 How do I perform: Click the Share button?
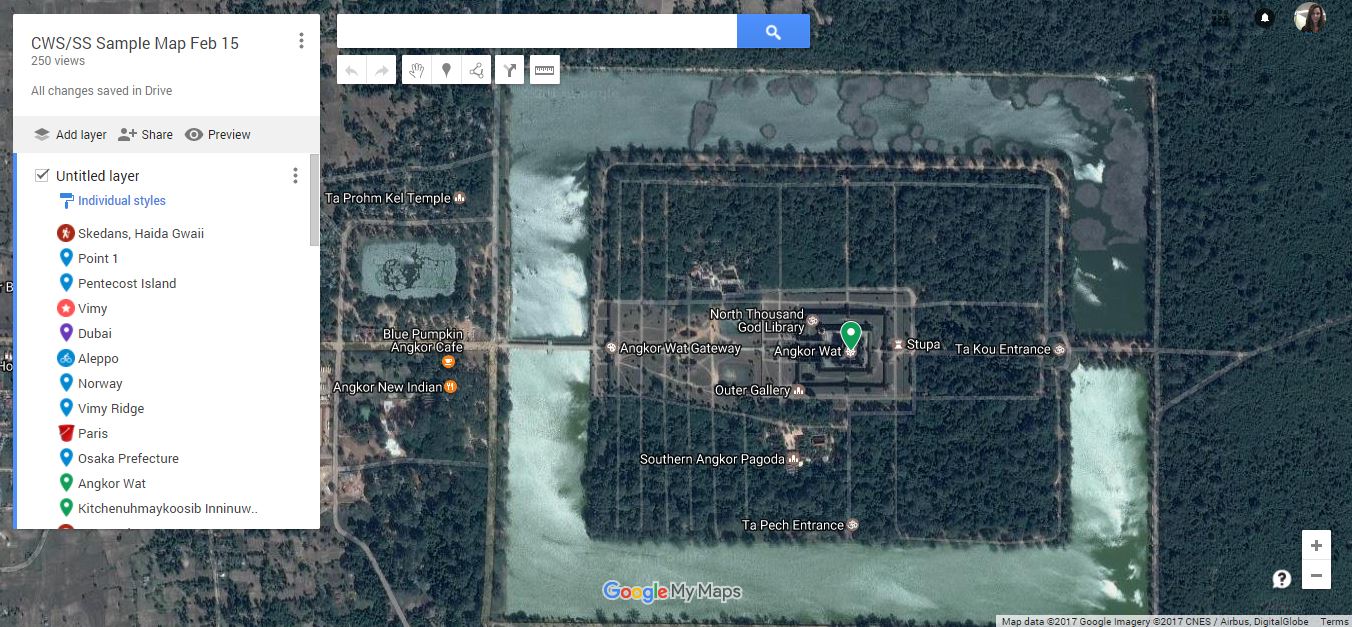point(146,135)
